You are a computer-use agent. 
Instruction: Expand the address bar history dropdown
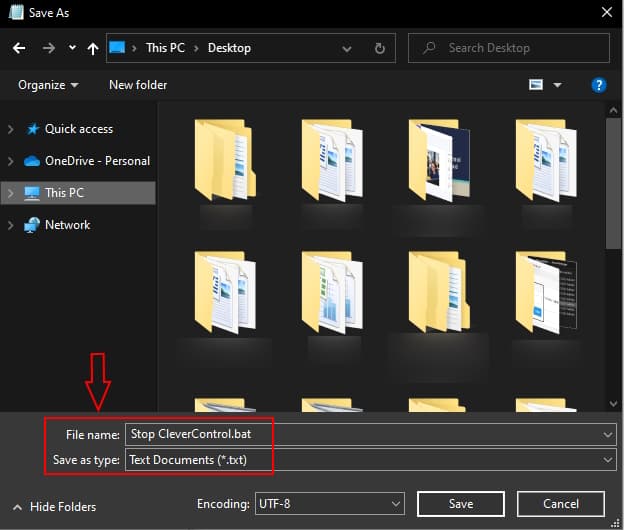pos(347,49)
